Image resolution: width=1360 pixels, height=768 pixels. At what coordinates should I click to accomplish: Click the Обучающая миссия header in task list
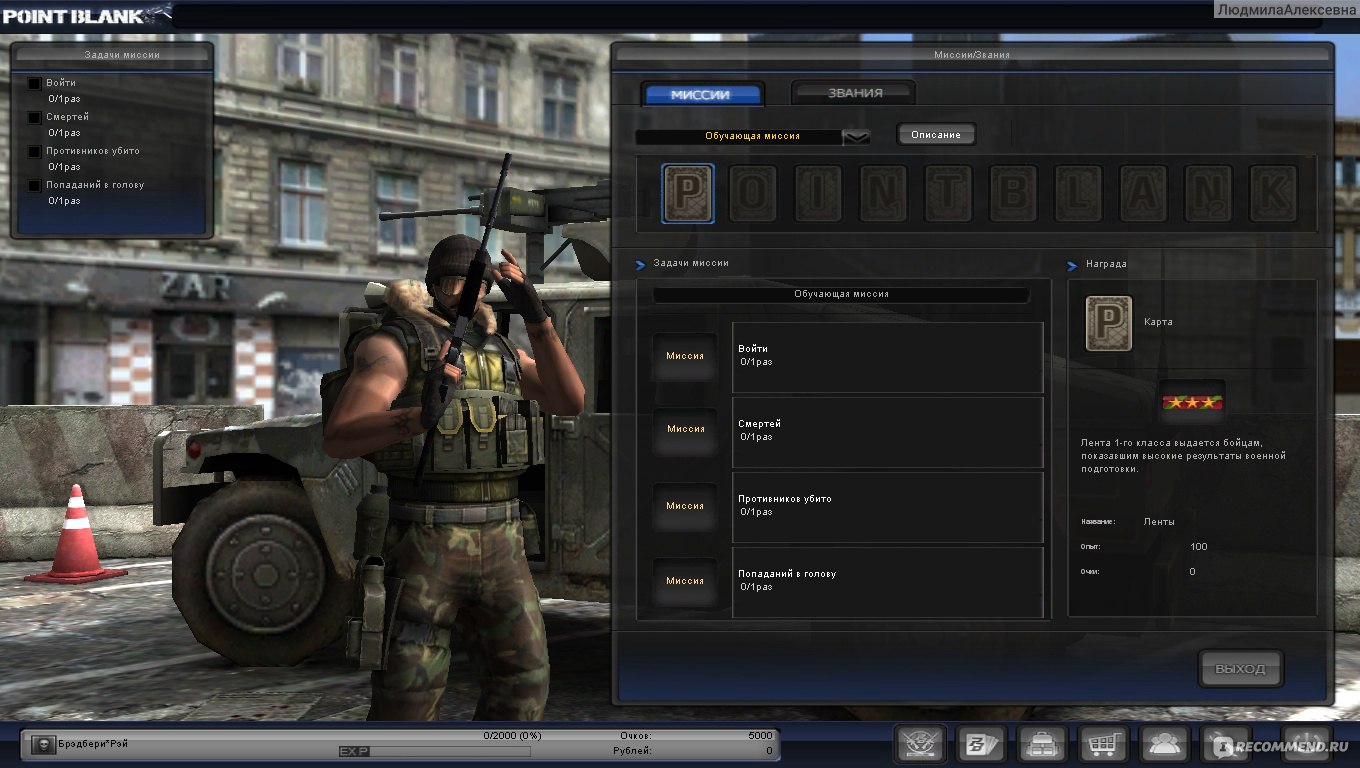coord(841,295)
